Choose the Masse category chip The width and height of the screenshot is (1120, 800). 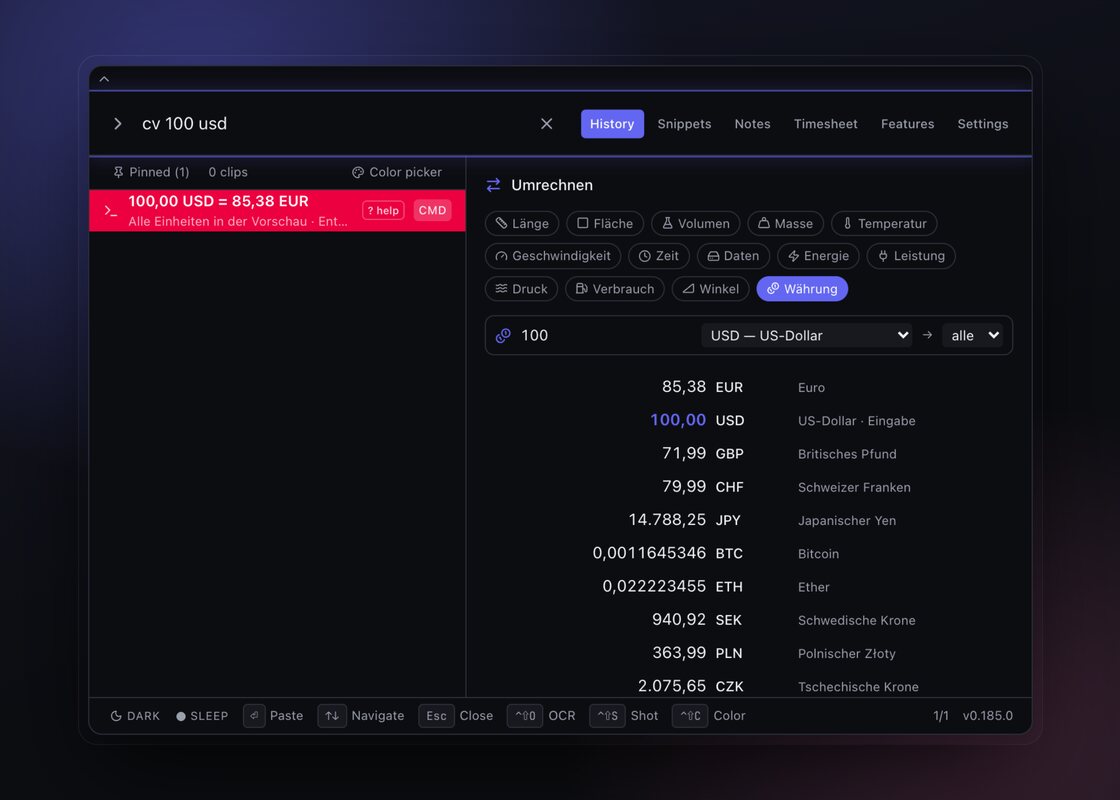(x=785, y=224)
